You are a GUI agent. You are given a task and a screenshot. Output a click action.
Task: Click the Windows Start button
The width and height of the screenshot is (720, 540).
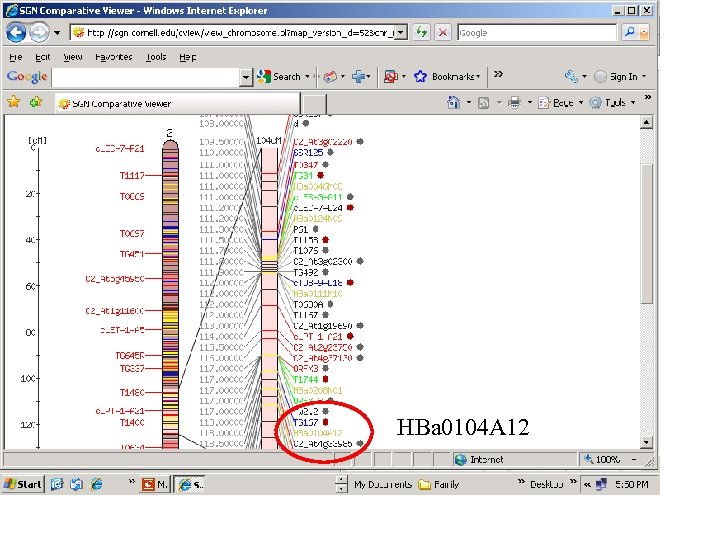(22, 484)
